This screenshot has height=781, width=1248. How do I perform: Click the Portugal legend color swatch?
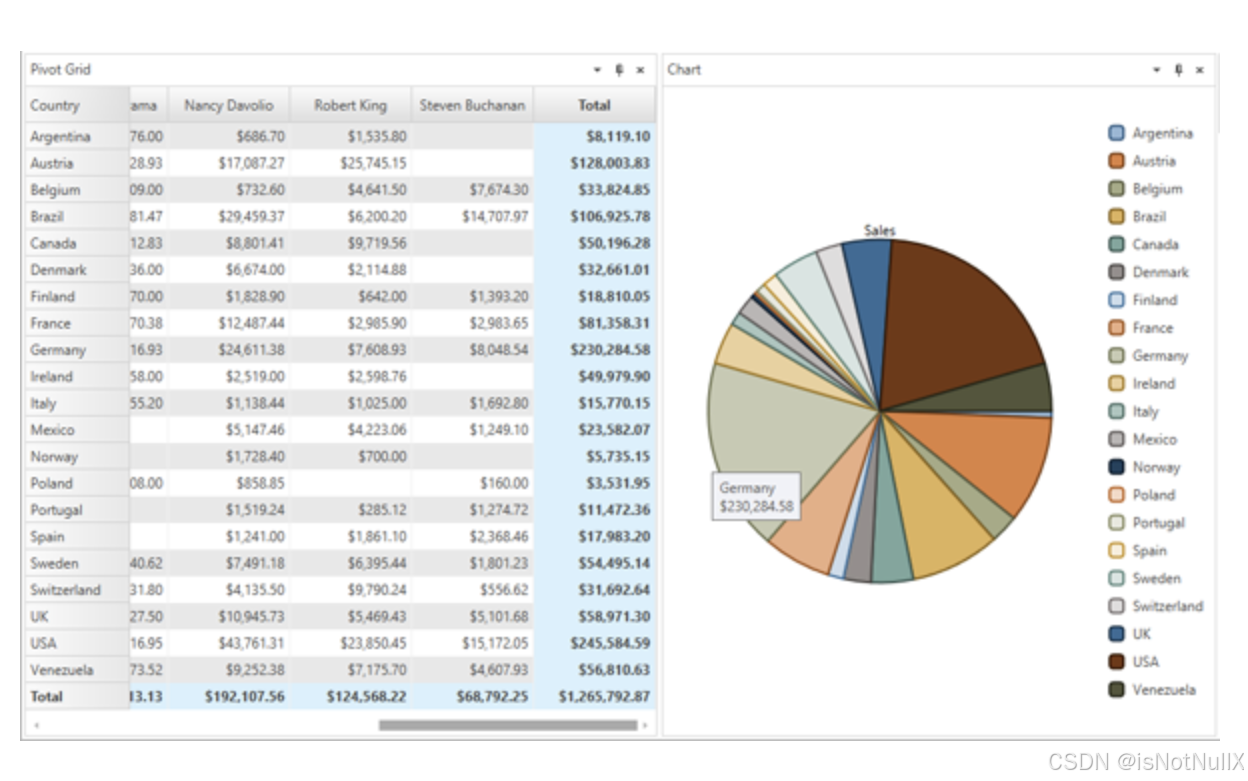point(1117,522)
